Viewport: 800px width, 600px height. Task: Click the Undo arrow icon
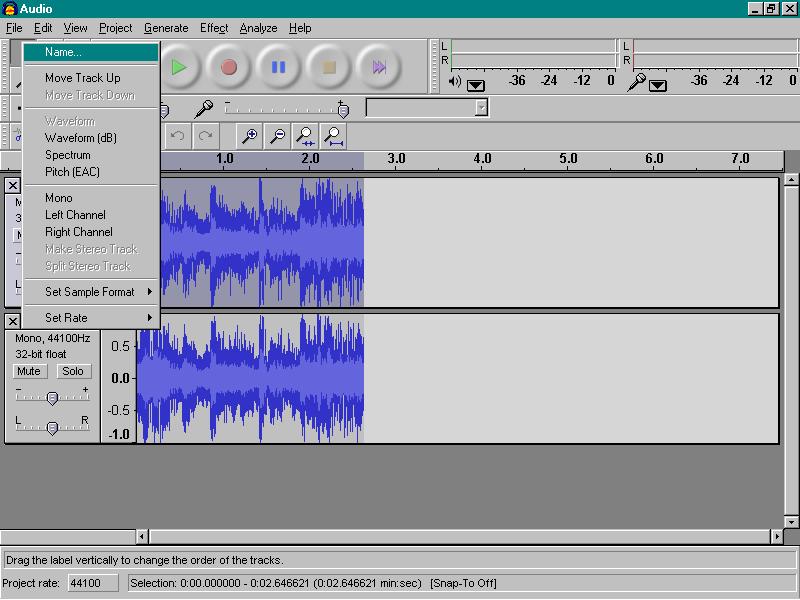click(x=178, y=136)
